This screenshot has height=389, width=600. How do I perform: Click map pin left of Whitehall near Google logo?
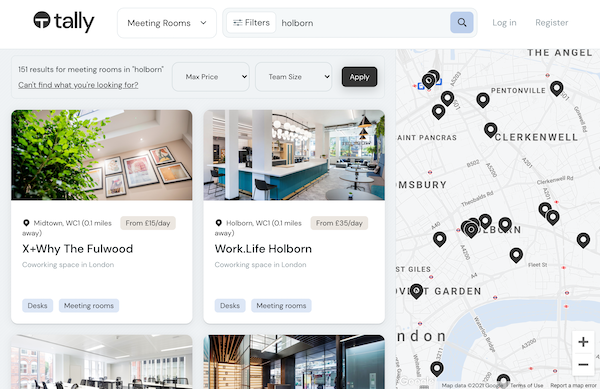click(437, 369)
